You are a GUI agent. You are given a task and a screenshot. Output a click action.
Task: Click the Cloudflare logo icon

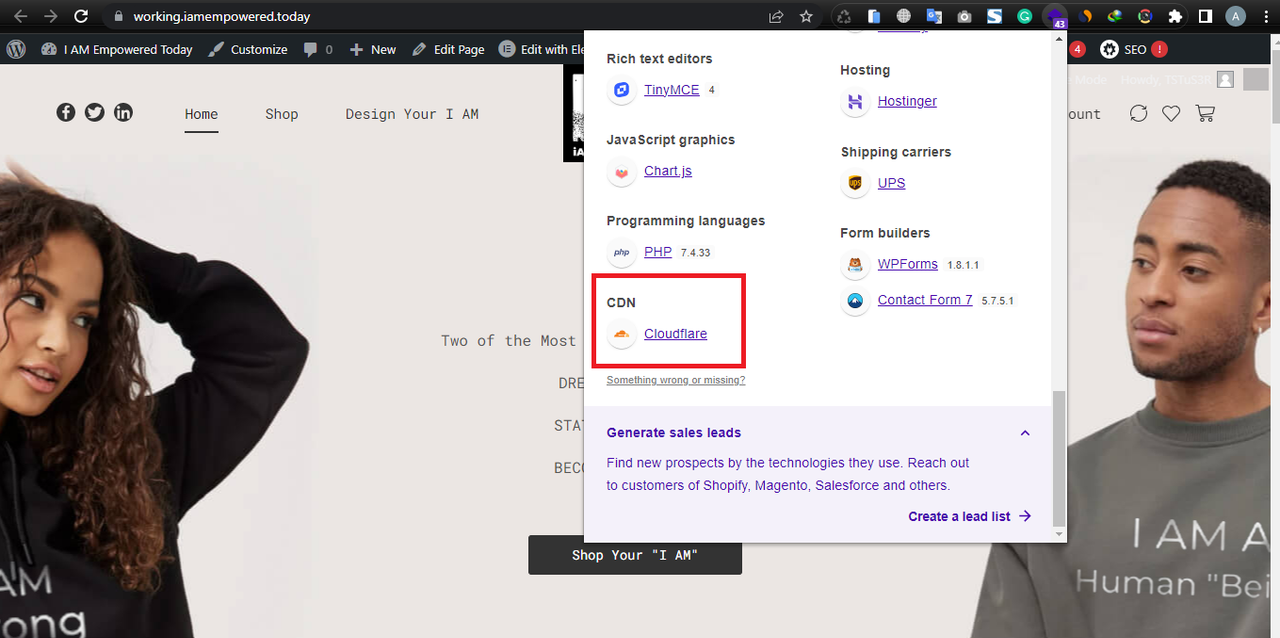click(622, 334)
